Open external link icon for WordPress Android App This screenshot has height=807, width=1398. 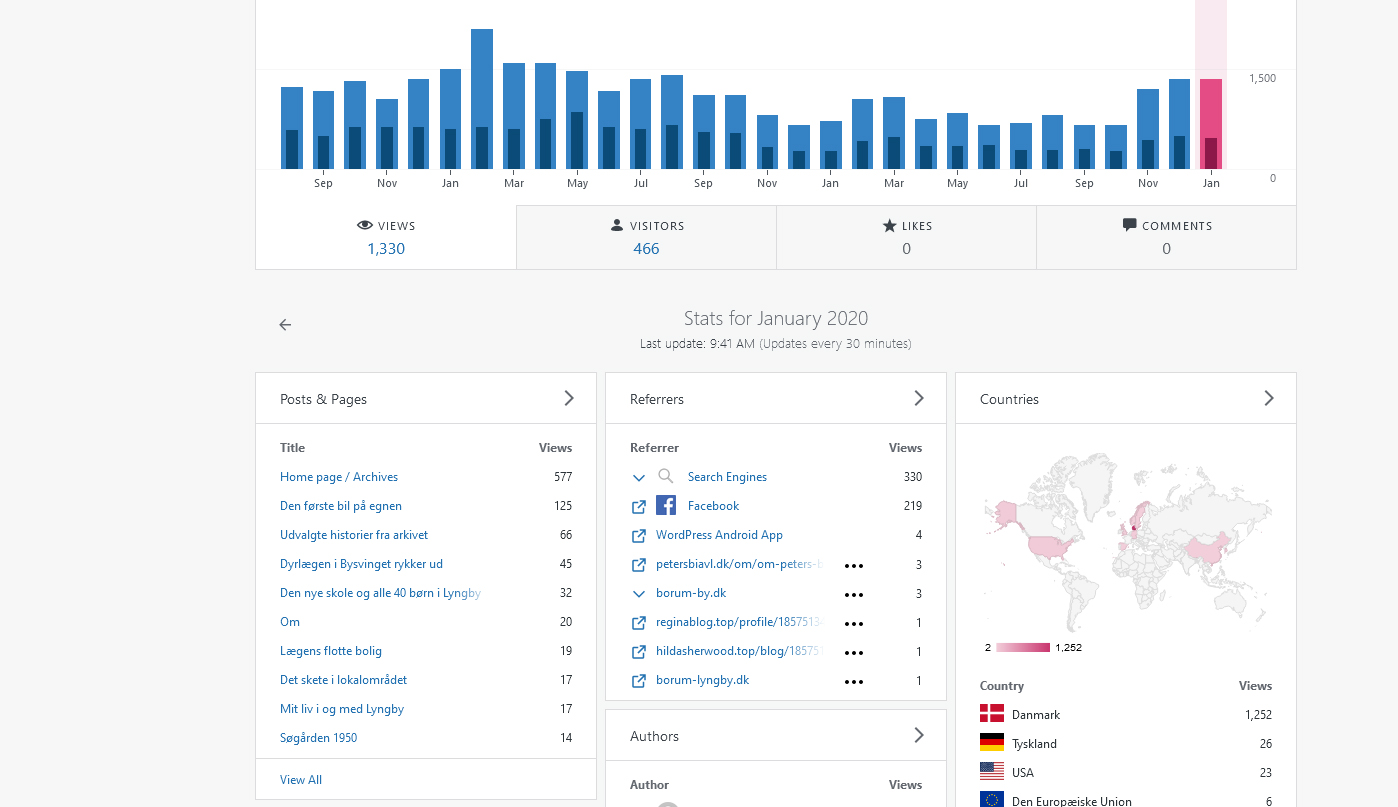(639, 536)
